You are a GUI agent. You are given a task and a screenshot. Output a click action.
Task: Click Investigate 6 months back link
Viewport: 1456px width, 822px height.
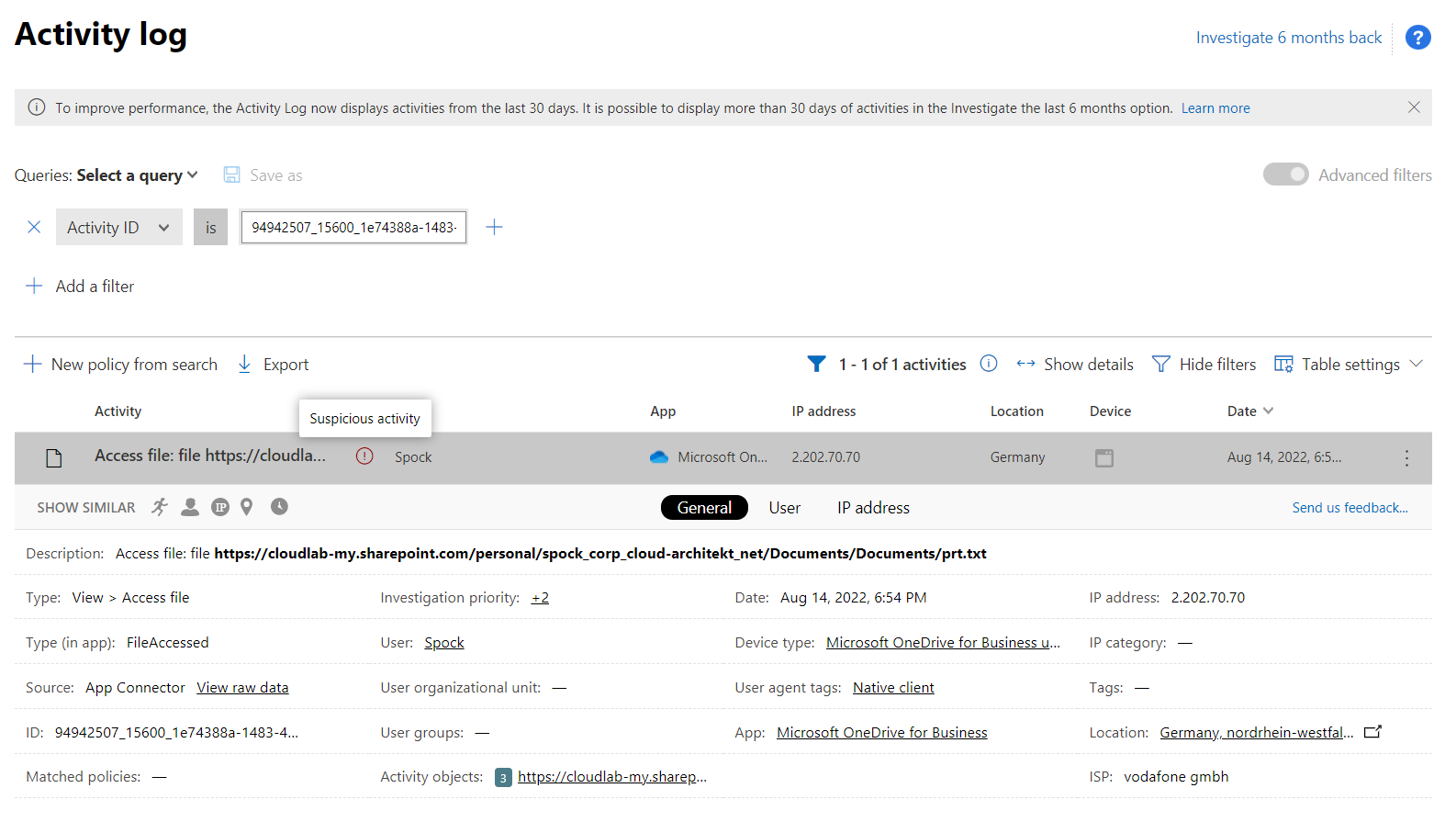click(1288, 38)
